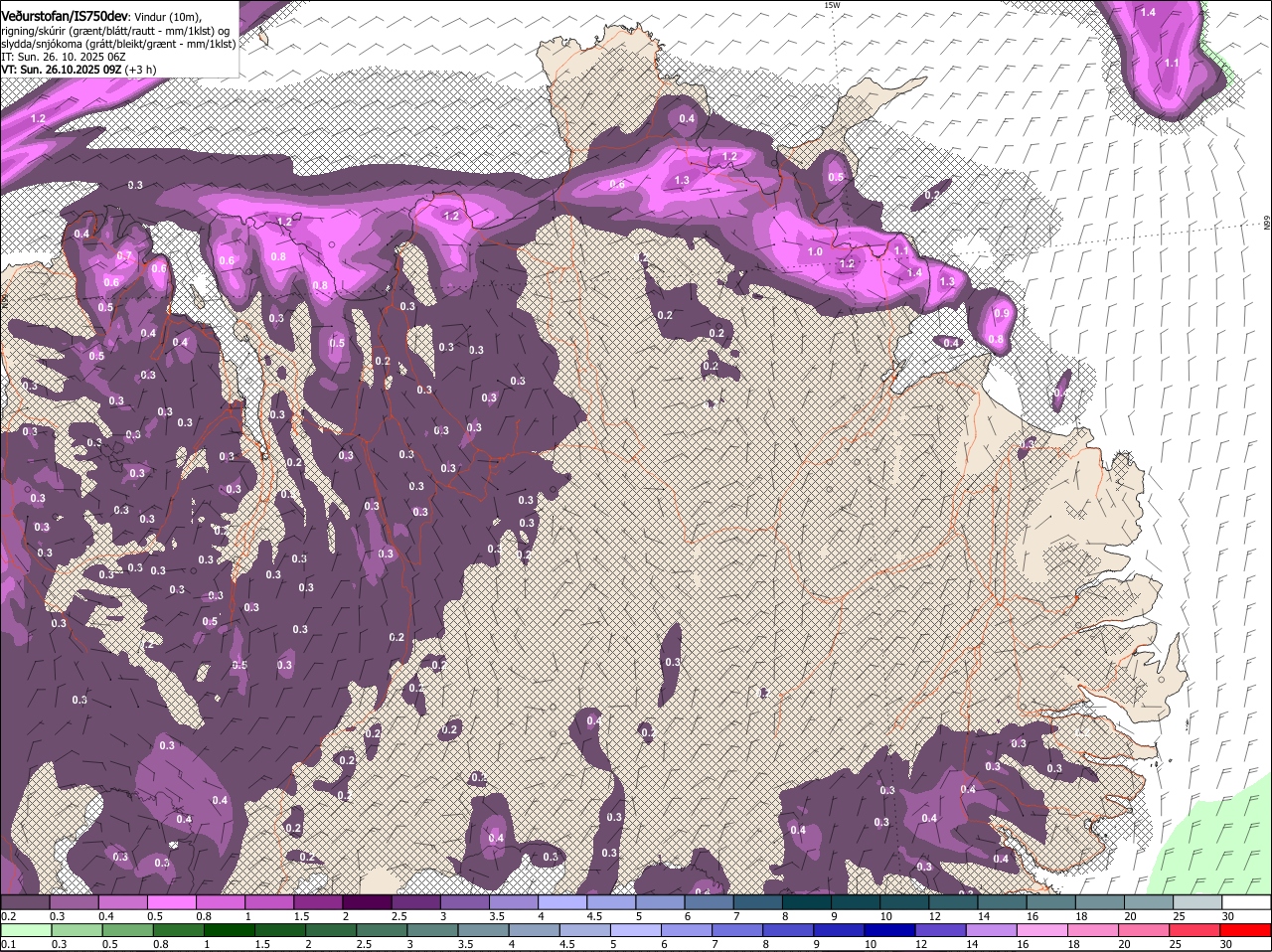Click the '15W' longitude label at top

coord(832,5)
